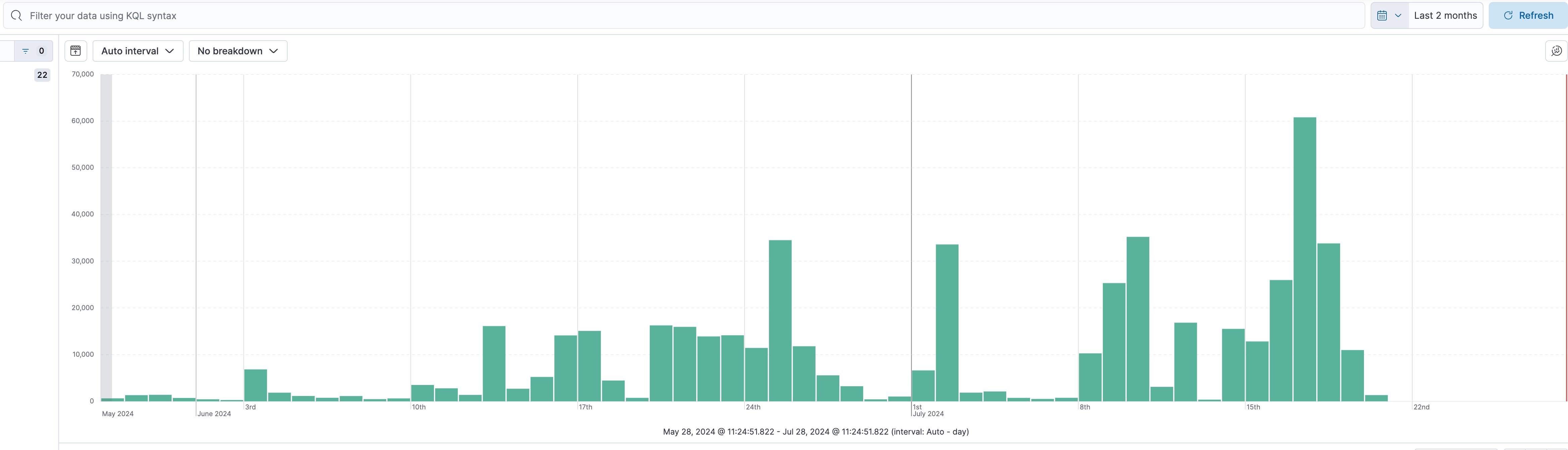
Task: Focus the KQL filter input field
Action: 670,16
